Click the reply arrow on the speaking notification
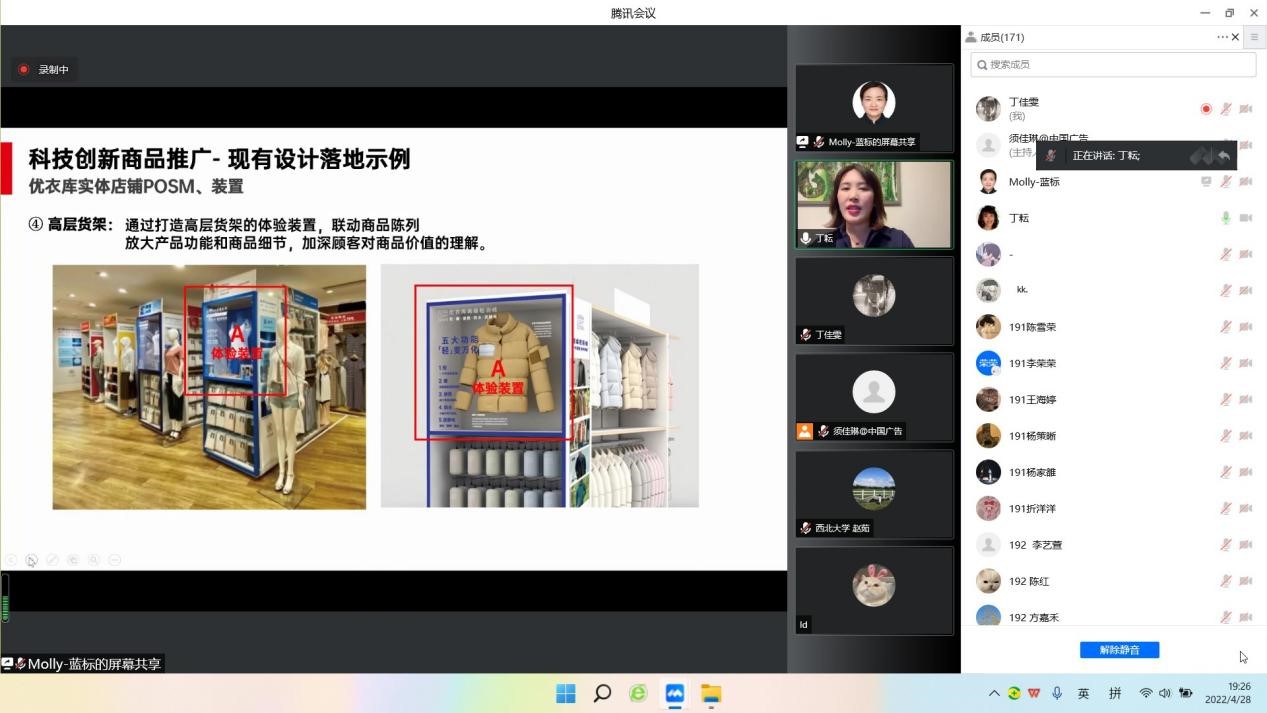The height and width of the screenshot is (713, 1267). point(1224,156)
